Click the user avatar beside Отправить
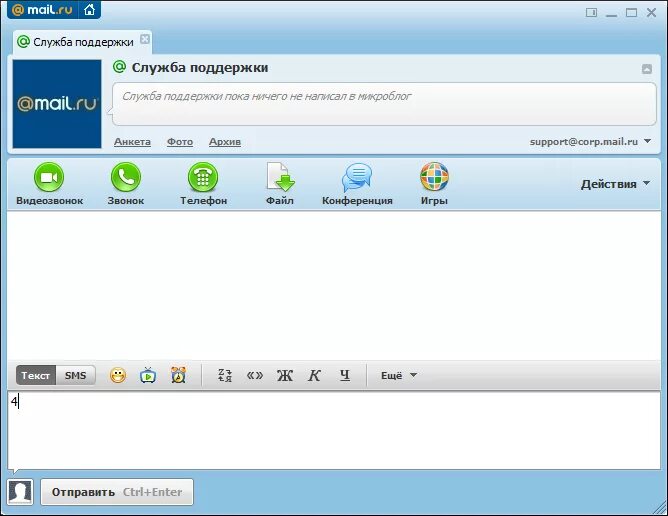This screenshot has width=668, height=516. 20,492
